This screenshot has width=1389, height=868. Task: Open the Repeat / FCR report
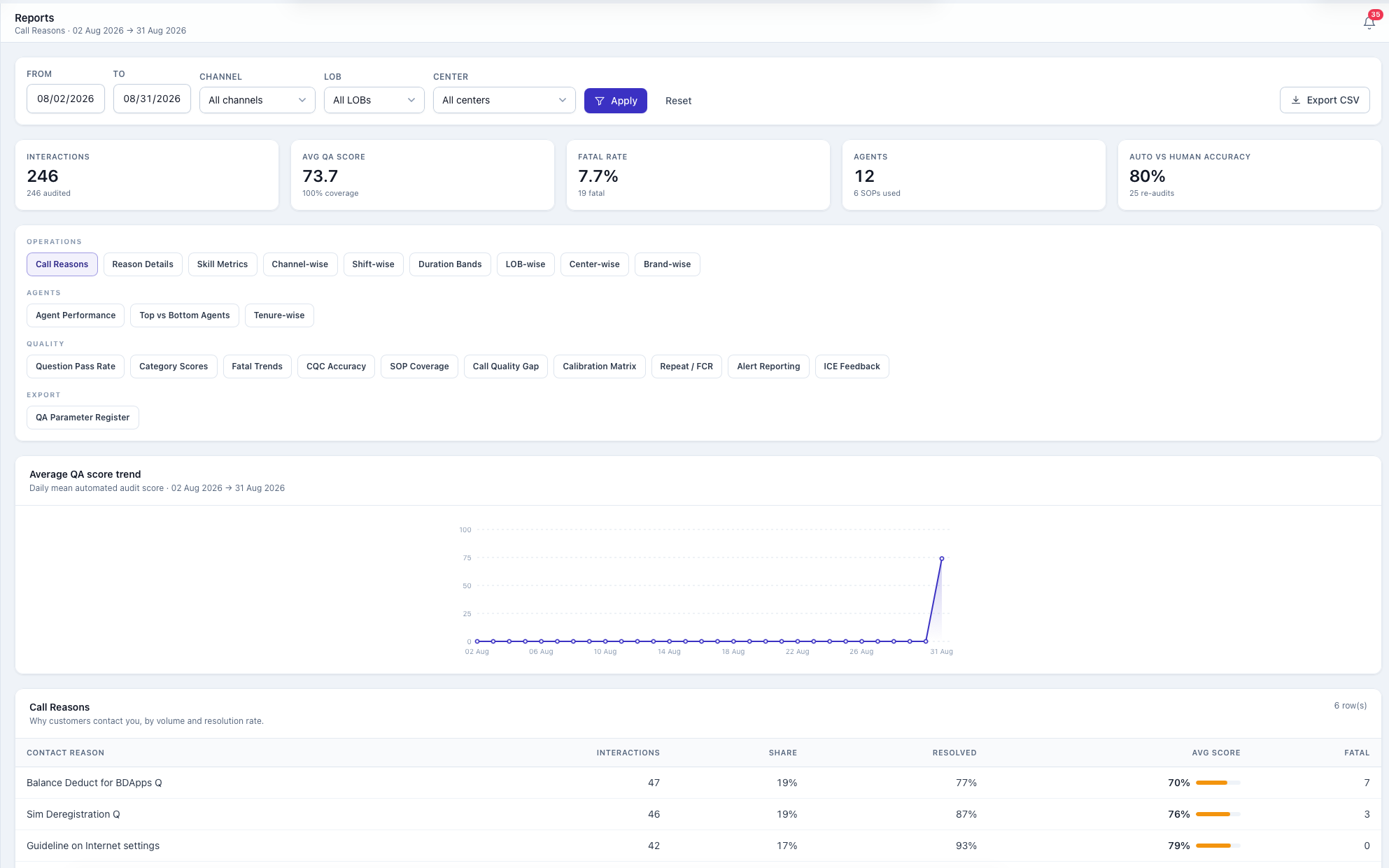(686, 367)
